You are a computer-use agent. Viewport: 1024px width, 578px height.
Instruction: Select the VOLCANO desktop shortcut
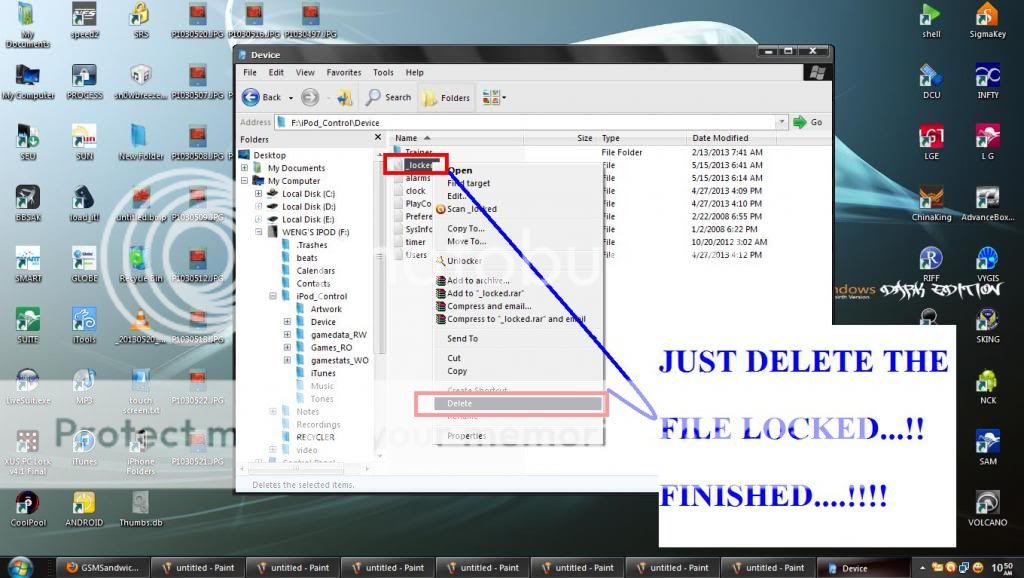[986, 504]
